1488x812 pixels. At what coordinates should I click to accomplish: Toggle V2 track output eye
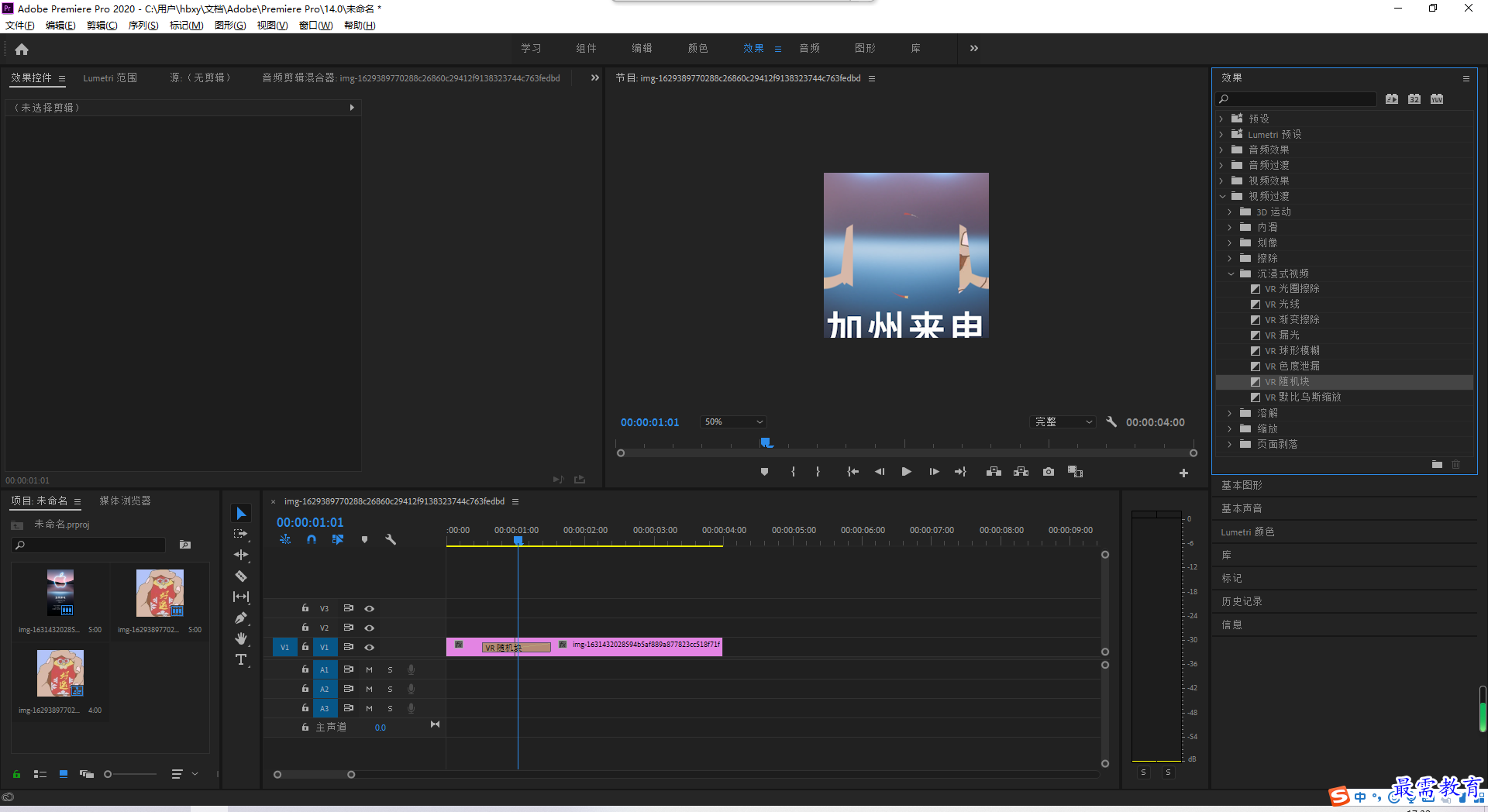pyautogui.click(x=370, y=628)
